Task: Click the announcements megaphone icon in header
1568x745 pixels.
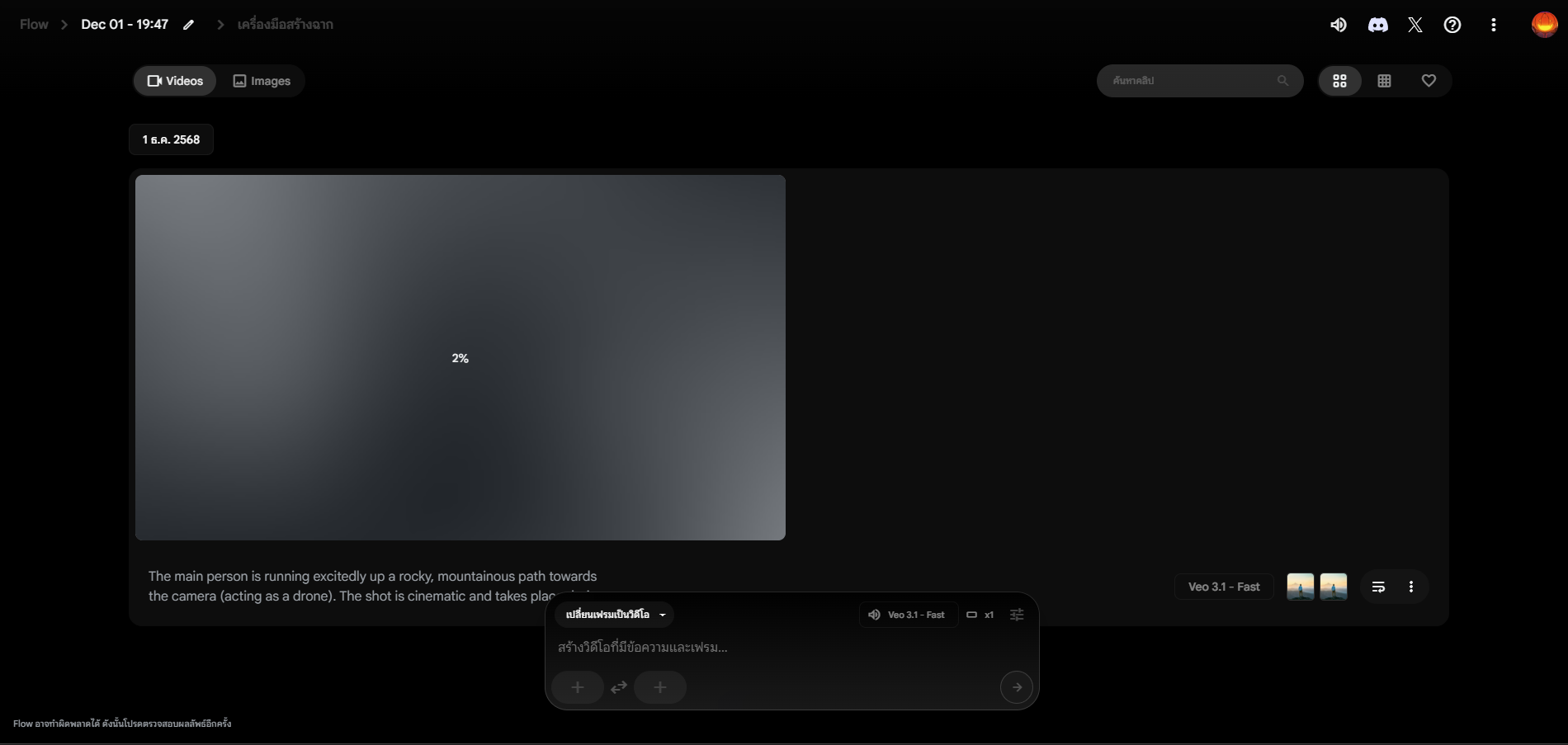Action: (x=1339, y=25)
